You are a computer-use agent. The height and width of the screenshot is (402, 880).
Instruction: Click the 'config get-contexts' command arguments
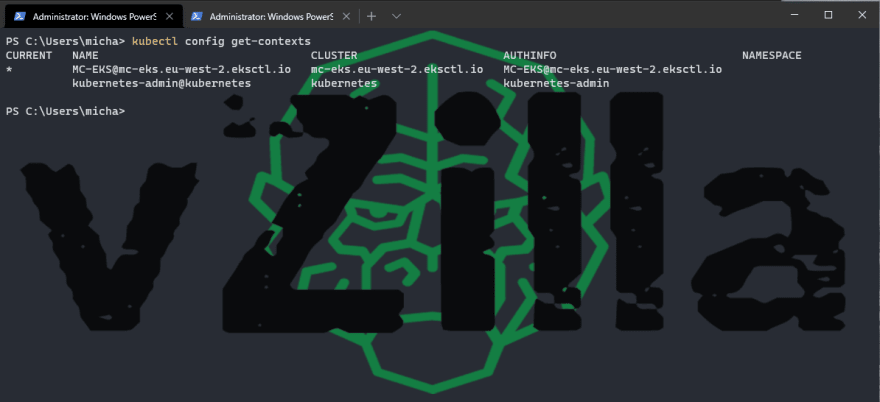(248, 42)
